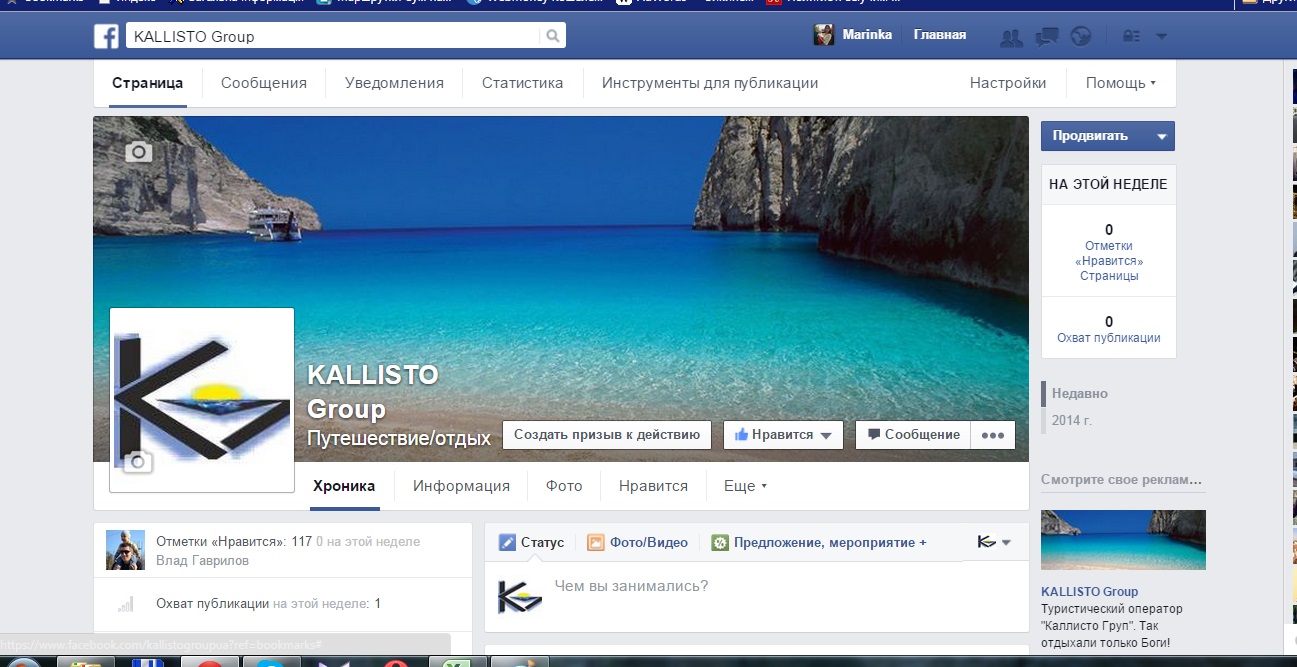Select the Фото/Видео post type

pos(638,543)
